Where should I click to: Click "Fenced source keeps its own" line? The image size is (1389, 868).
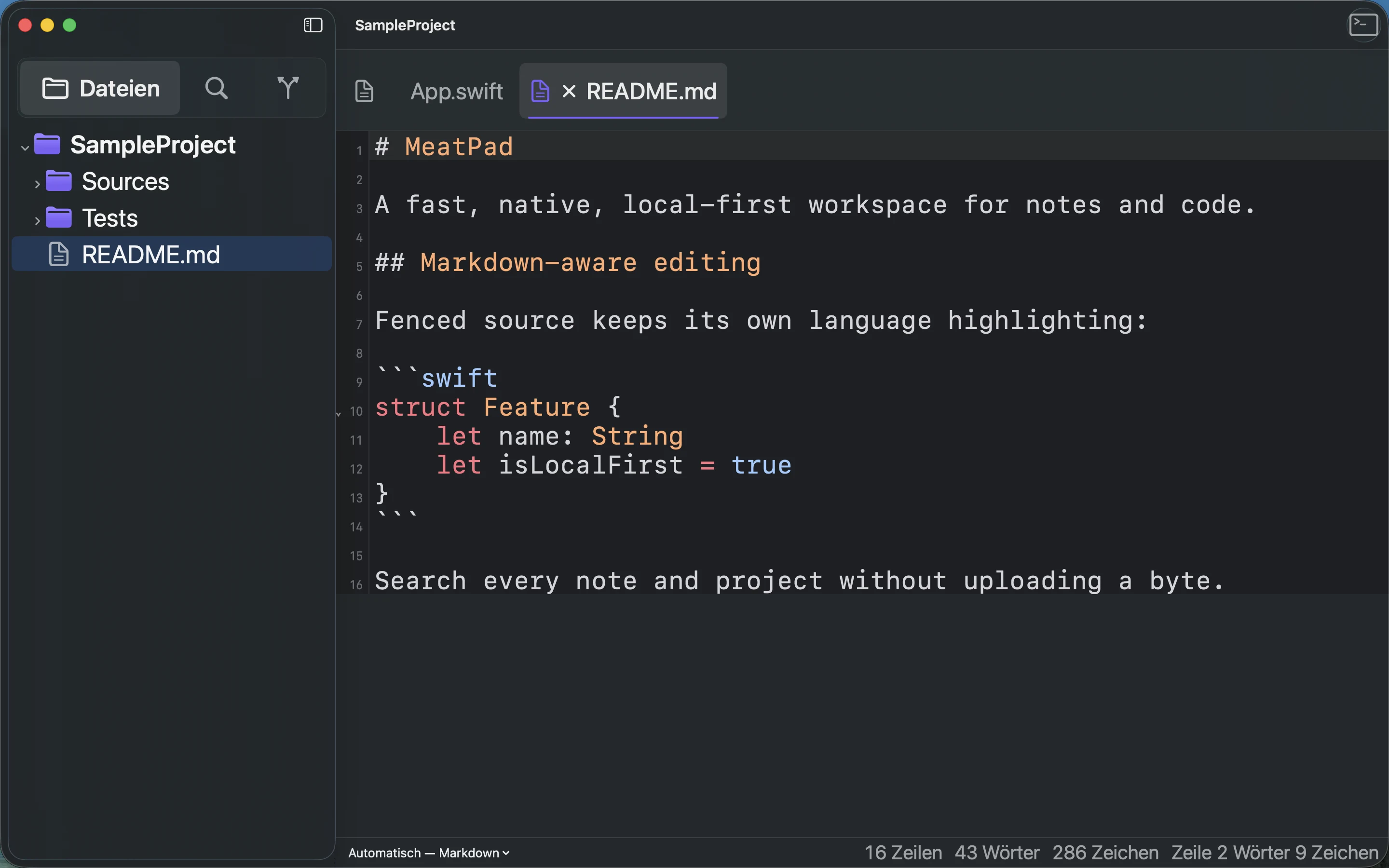point(761,321)
